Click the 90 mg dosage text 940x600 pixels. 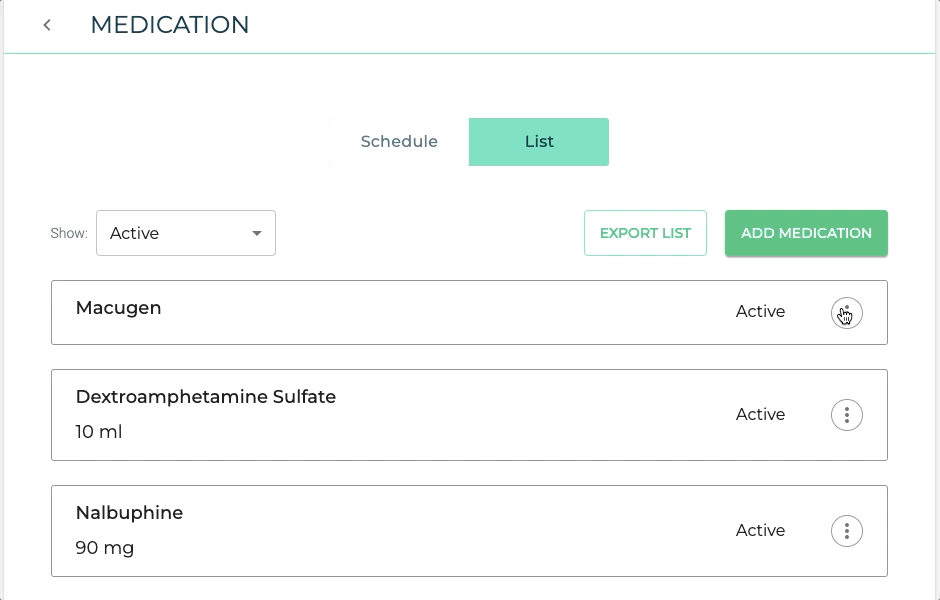(105, 548)
